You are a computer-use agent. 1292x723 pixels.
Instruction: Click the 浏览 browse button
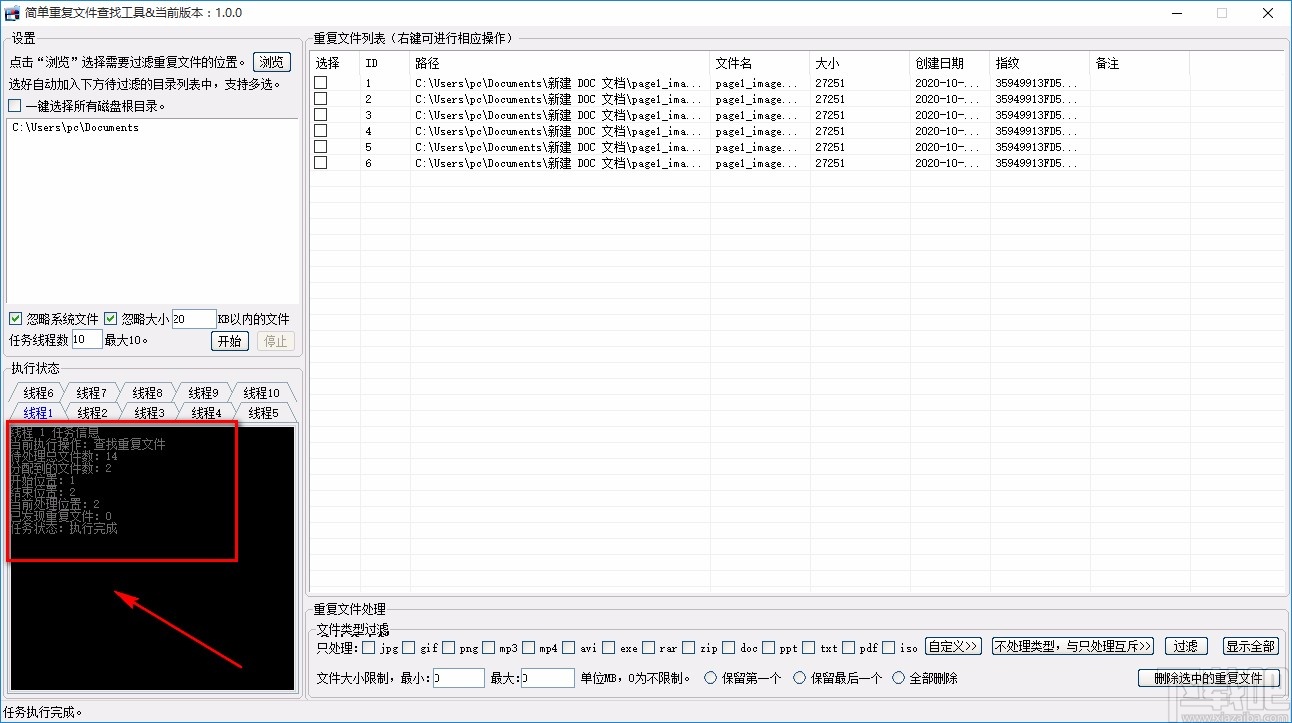click(272, 62)
